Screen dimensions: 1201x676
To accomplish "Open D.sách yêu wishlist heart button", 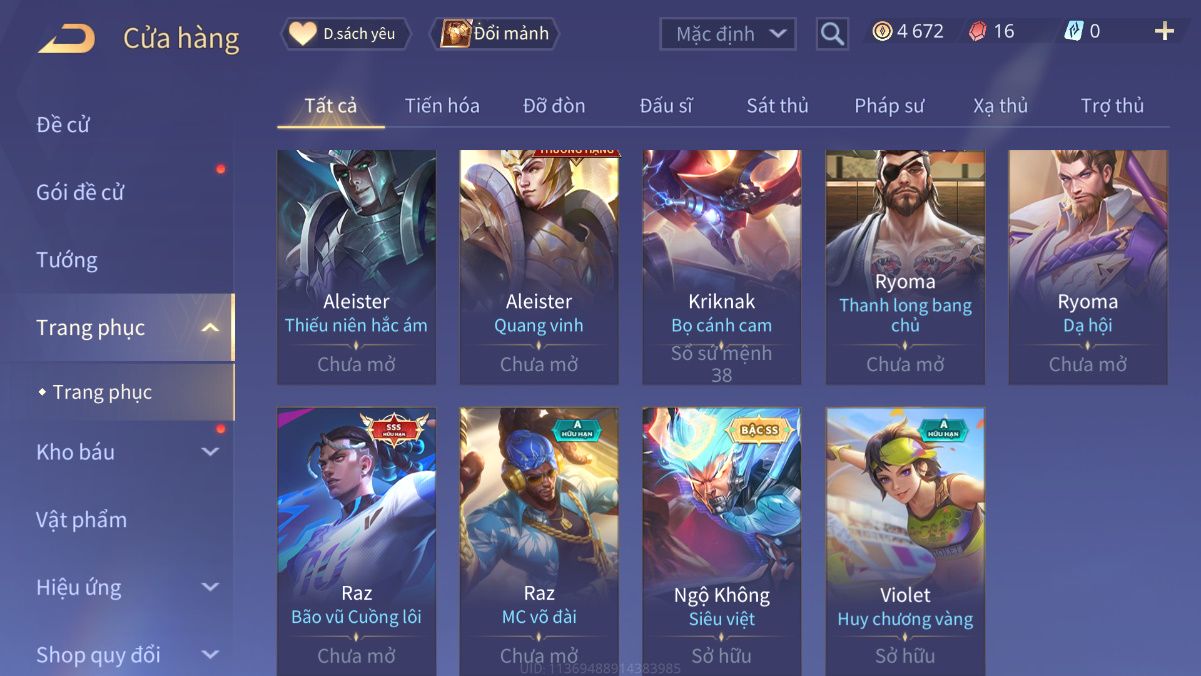I will click(346, 34).
